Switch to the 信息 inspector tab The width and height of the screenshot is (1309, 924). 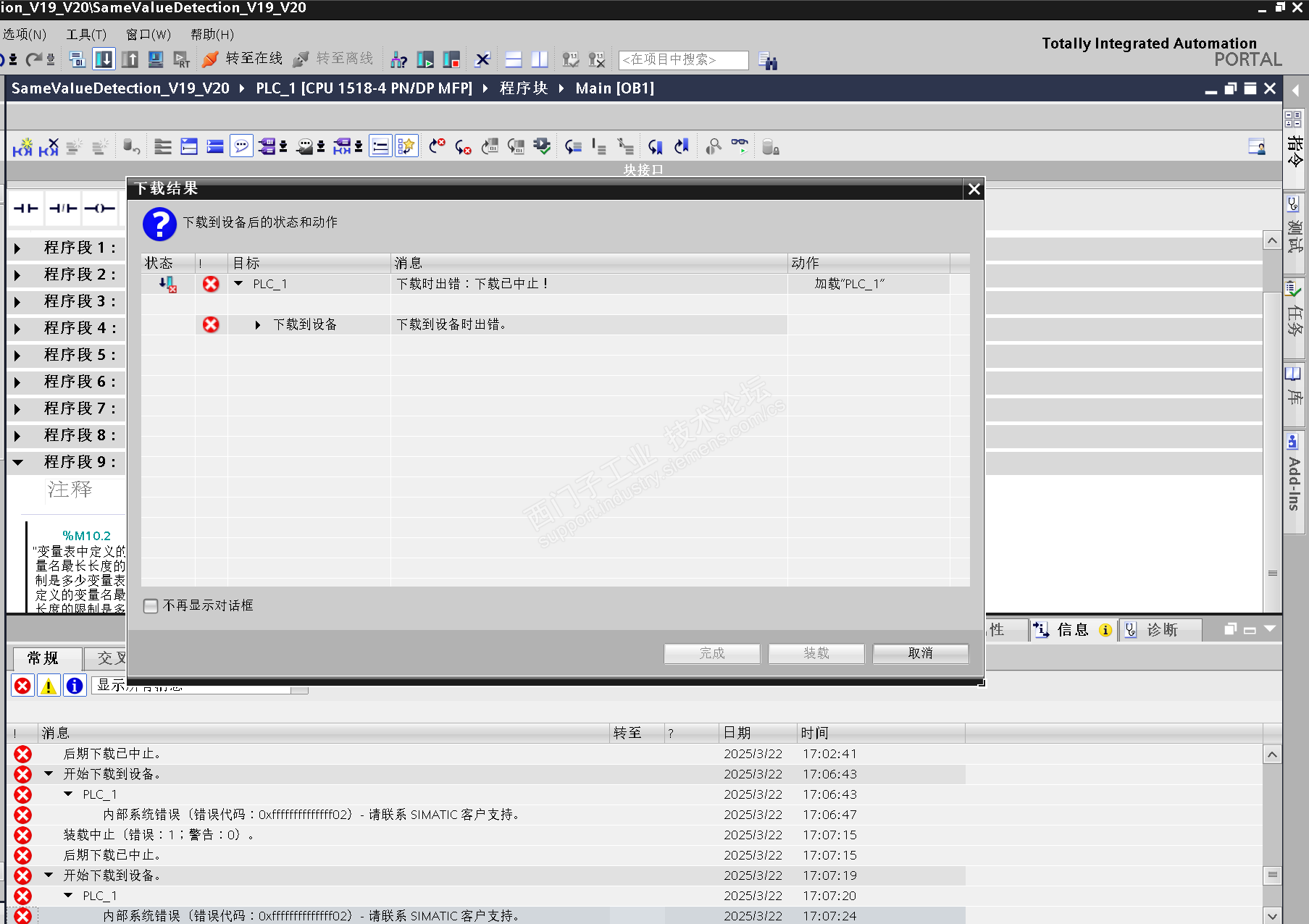click(x=1072, y=630)
